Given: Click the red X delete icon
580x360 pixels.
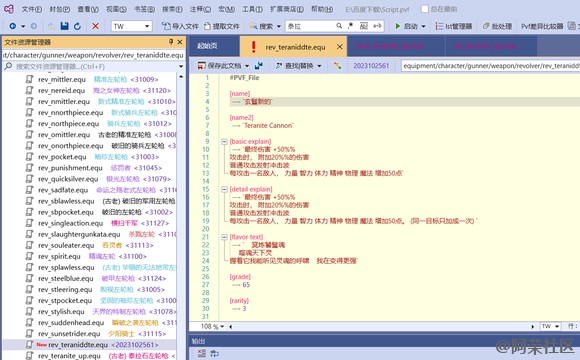Looking at the screenshot, I should click(95, 26).
